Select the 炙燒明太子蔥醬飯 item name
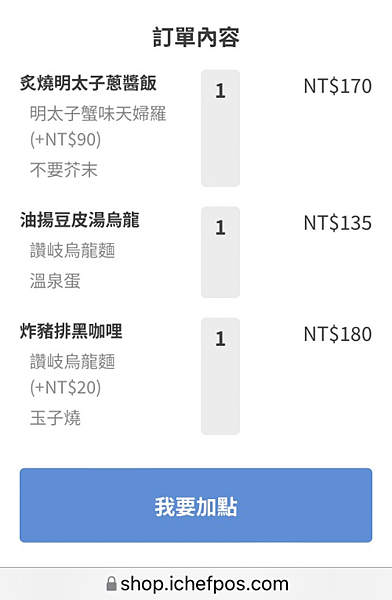This screenshot has height=600, width=392. point(88,83)
